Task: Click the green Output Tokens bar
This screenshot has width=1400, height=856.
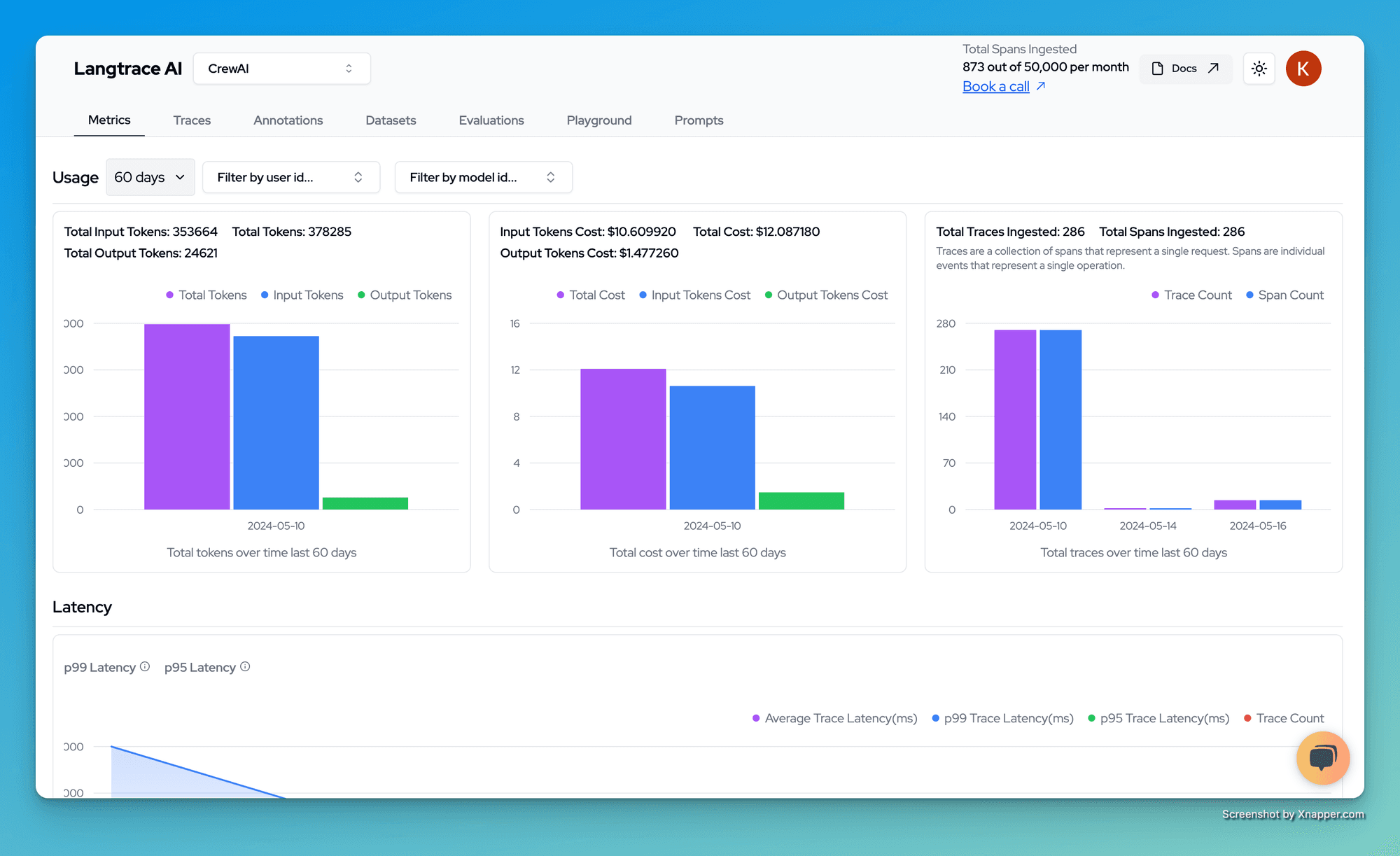Action: [365, 503]
